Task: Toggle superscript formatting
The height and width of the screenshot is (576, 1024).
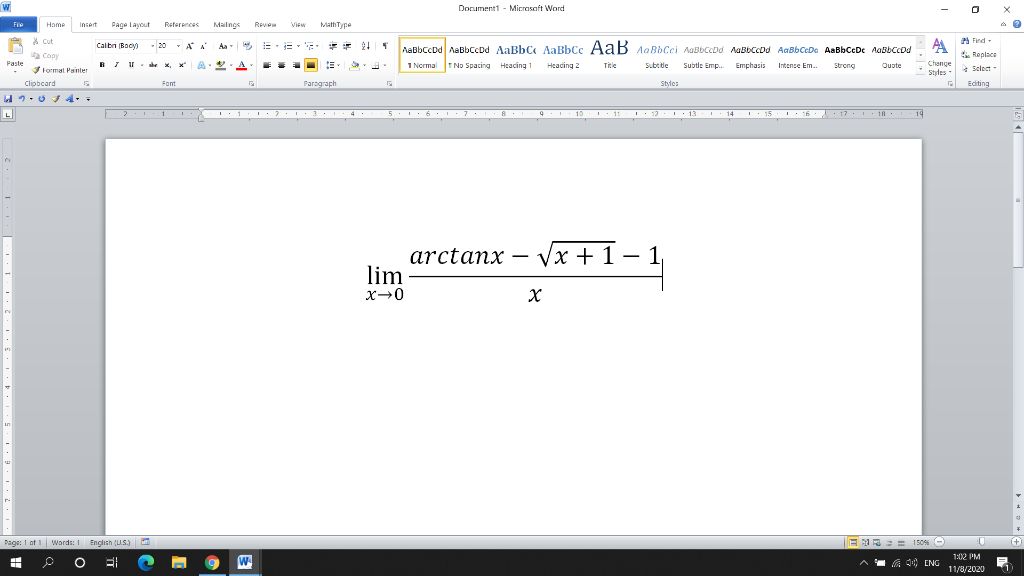Action: tap(182, 65)
